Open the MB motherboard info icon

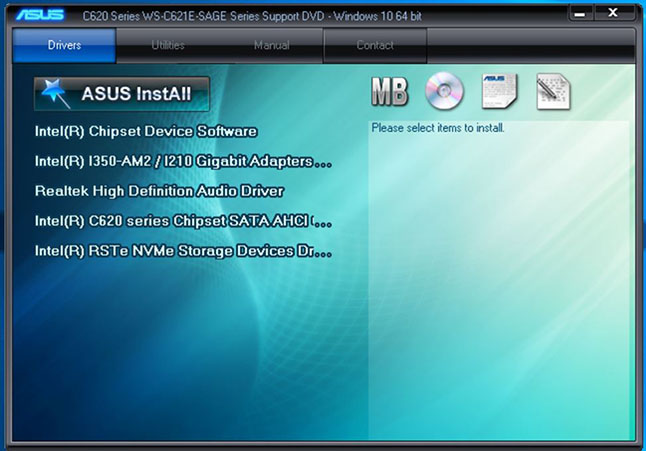click(x=390, y=91)
